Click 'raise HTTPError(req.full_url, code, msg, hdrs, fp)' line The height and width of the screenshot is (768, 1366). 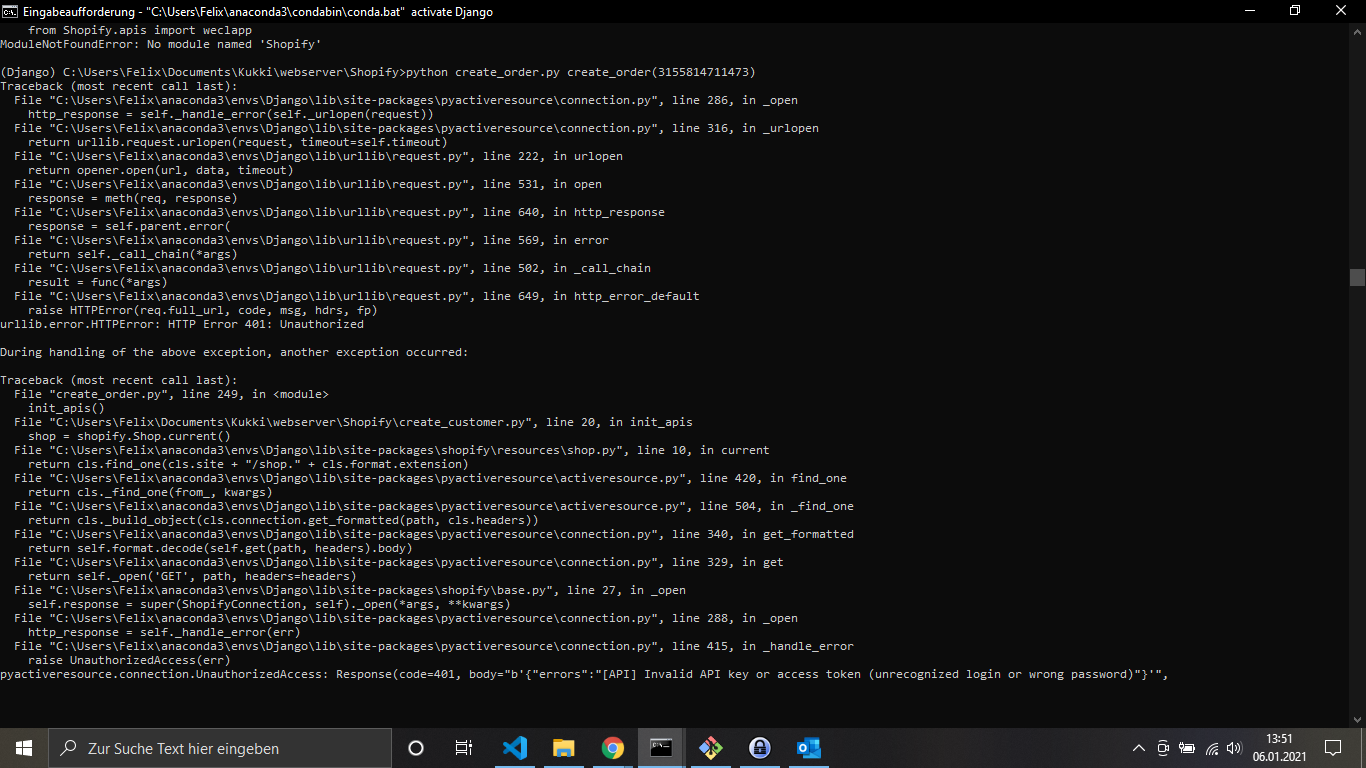point(203,310)
